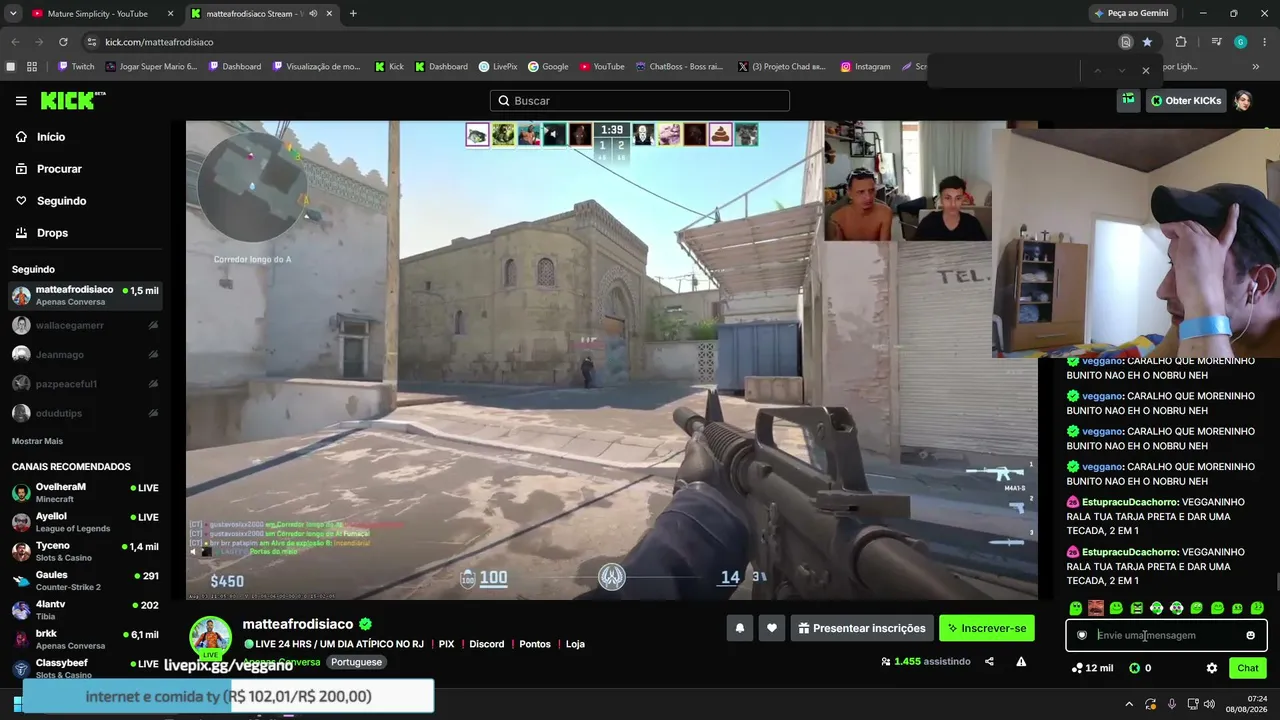
Task: Bookmark this page with star icon
Action: point(1147,42)
